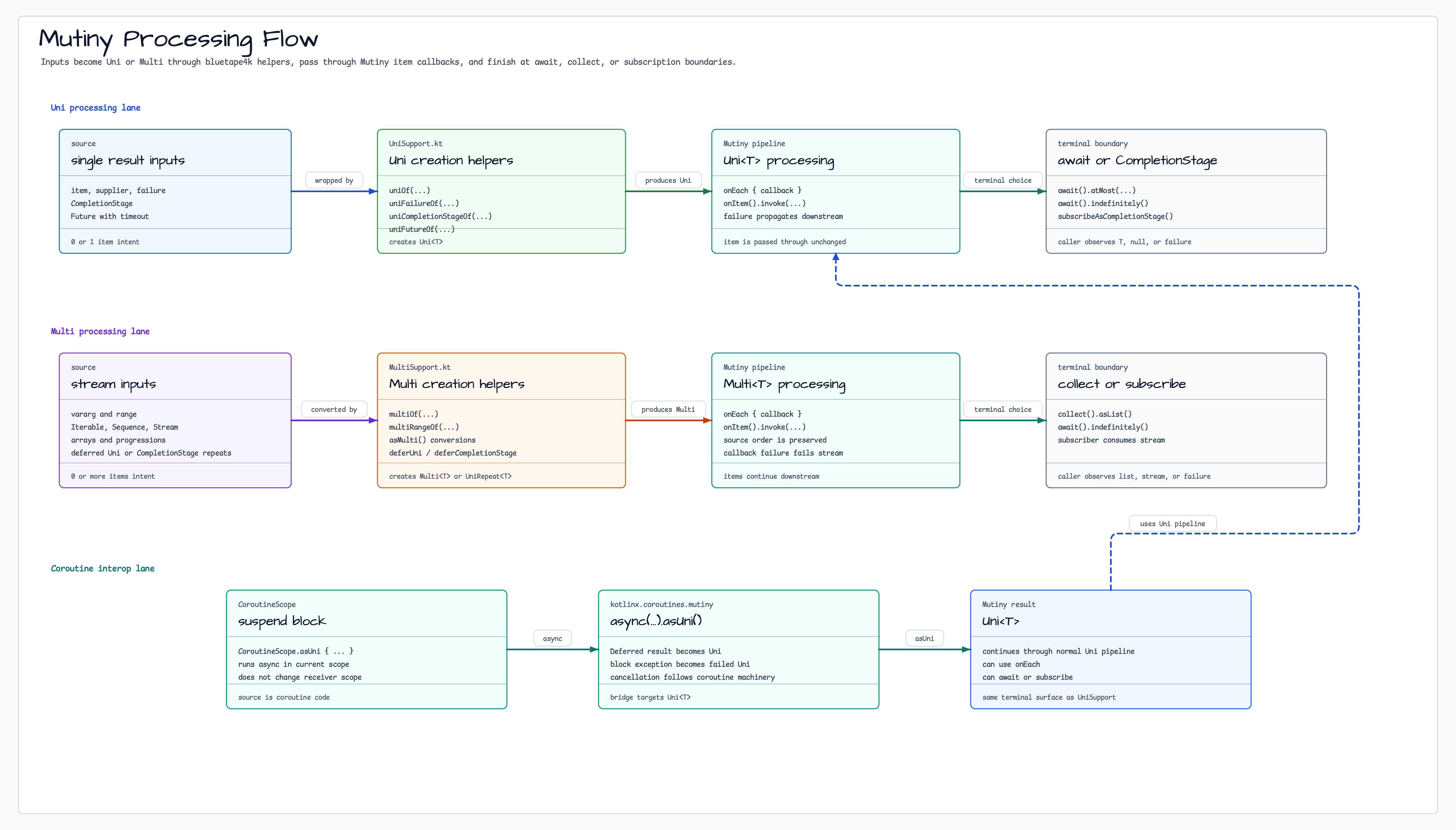Click the 'Uni processing lane' label
Viewport: 1456px width, 830px height.
point(96,108)
